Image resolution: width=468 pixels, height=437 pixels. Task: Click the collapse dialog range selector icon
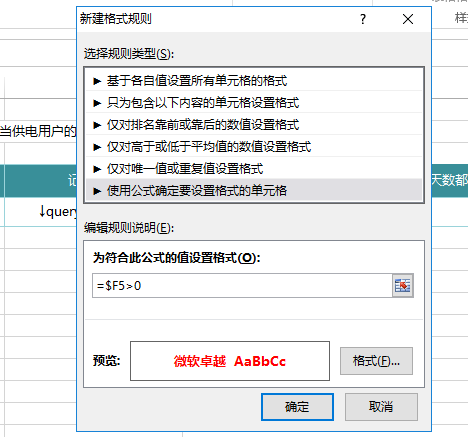(x=403, y=286)
